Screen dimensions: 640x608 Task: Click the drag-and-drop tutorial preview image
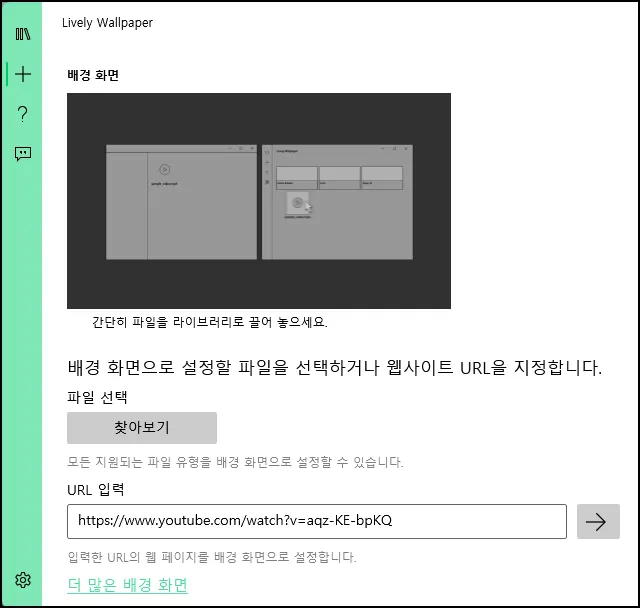pyautogui.click(x=259, y=201)
